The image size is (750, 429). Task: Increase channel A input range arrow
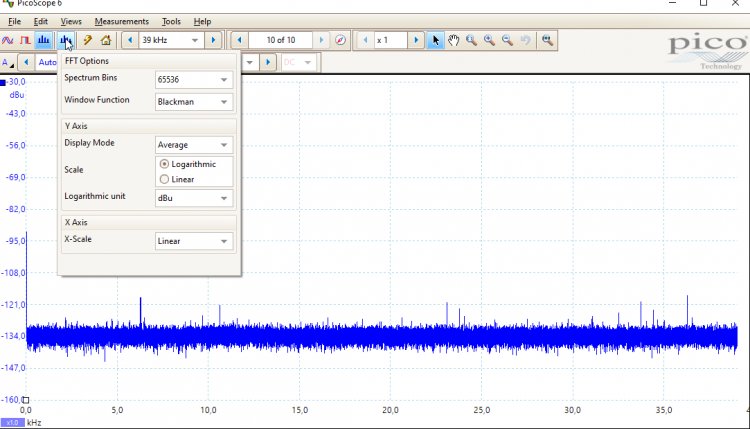click(268, 62)
